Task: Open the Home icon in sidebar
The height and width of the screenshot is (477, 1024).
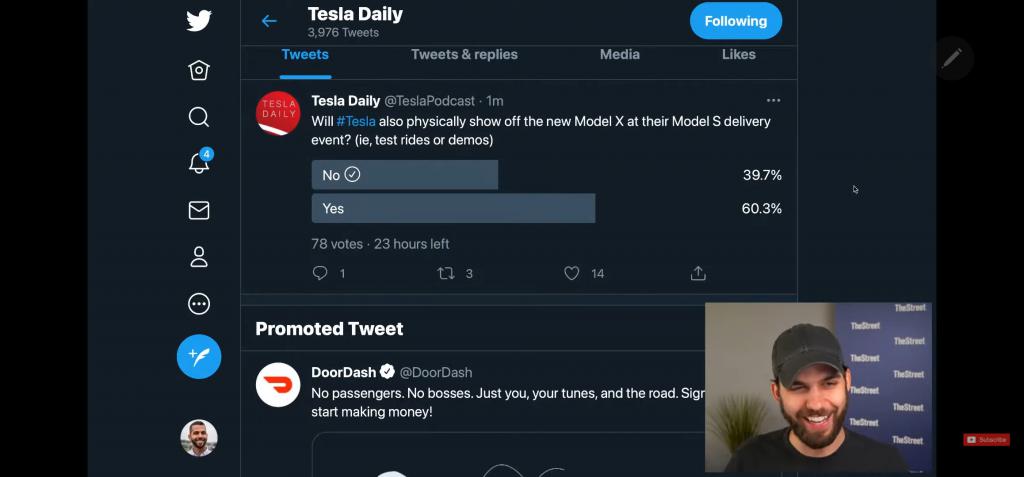Action: coord(199,70)
